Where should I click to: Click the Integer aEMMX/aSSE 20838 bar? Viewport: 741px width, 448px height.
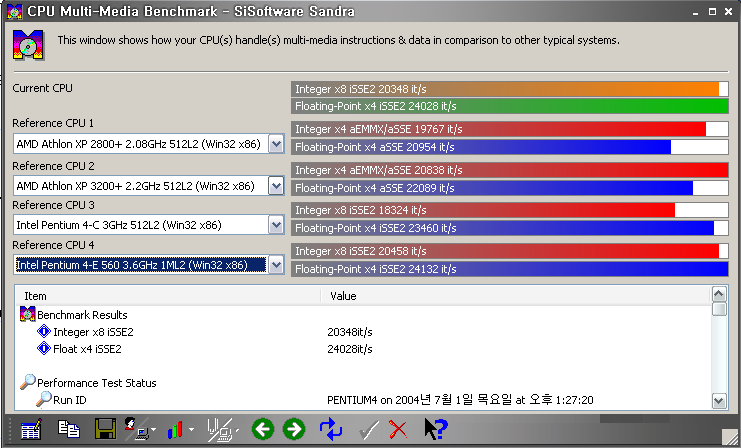[509, 170]
